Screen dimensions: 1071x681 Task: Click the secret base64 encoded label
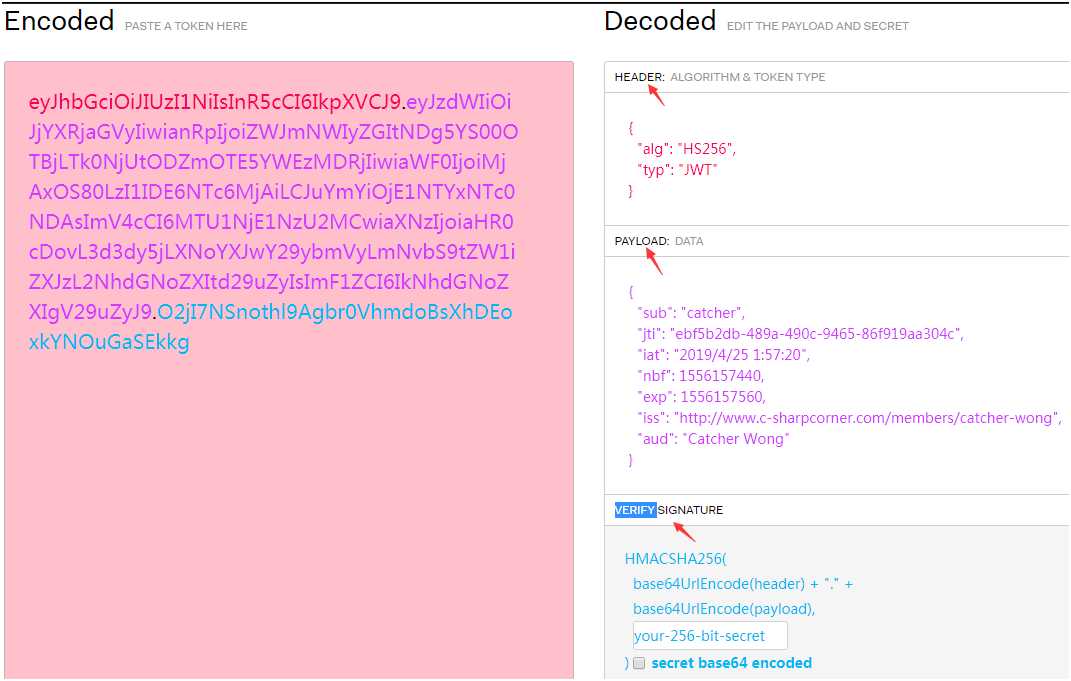(732, 663)
